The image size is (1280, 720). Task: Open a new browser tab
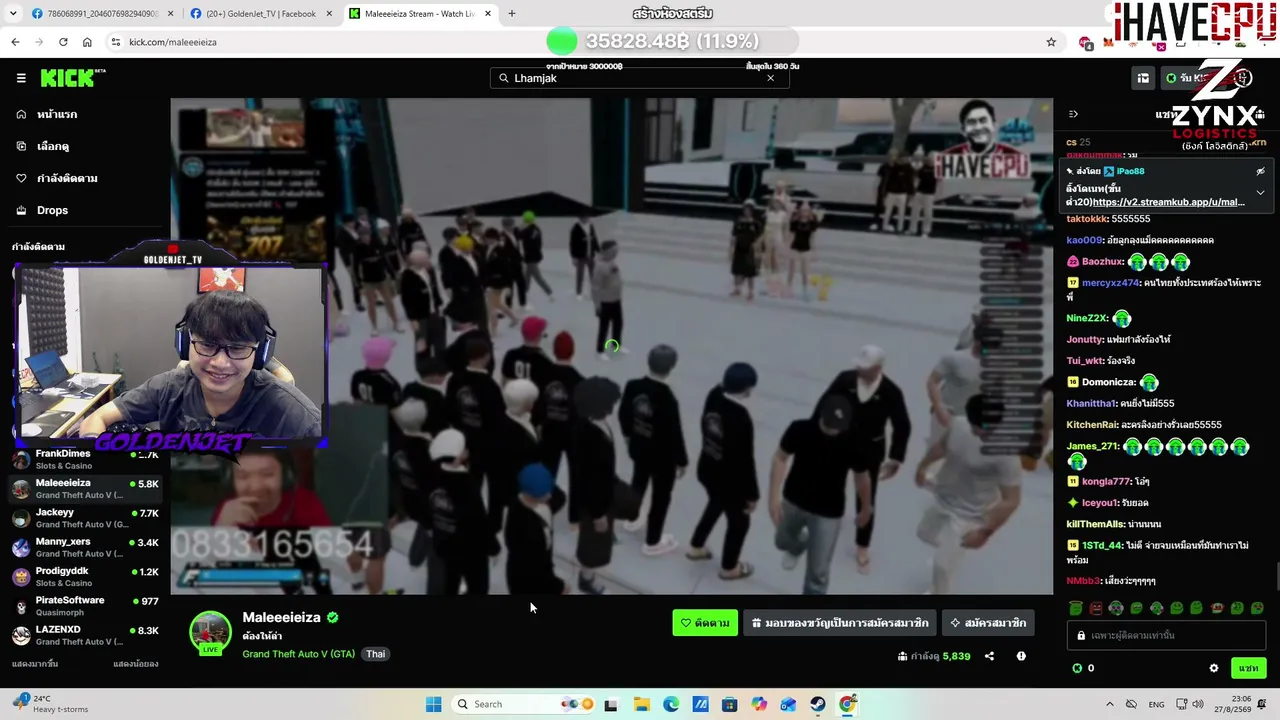point(512,14)
